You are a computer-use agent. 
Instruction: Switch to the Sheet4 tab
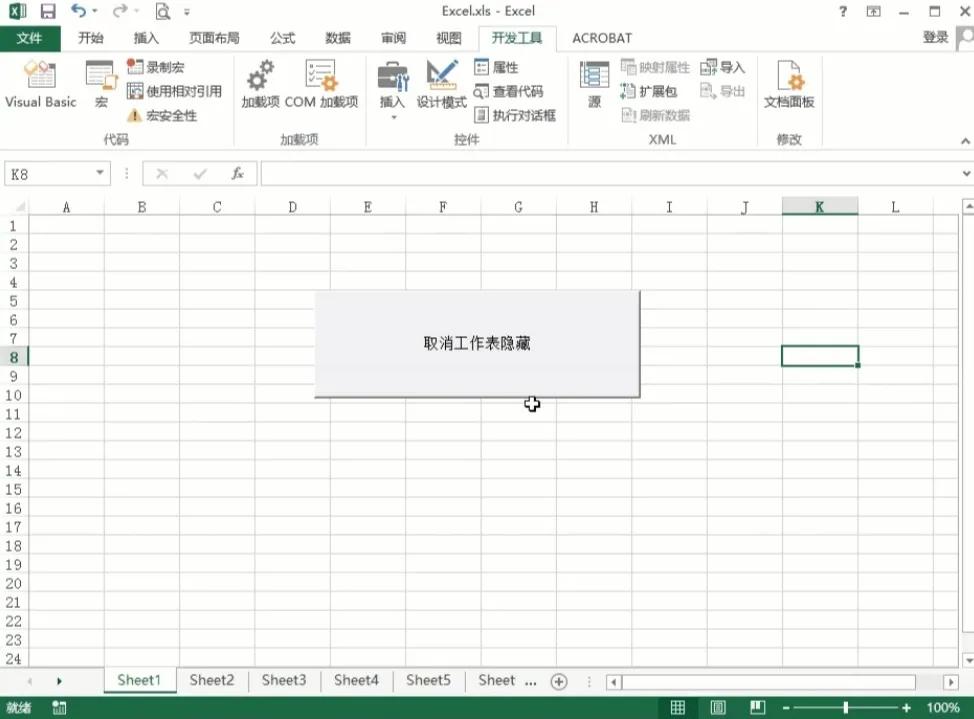tap(357, 680)
